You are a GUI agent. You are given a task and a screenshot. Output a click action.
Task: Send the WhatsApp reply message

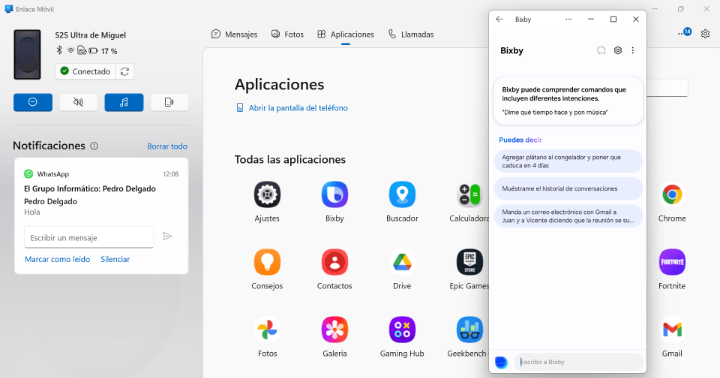tap(167, 237)
